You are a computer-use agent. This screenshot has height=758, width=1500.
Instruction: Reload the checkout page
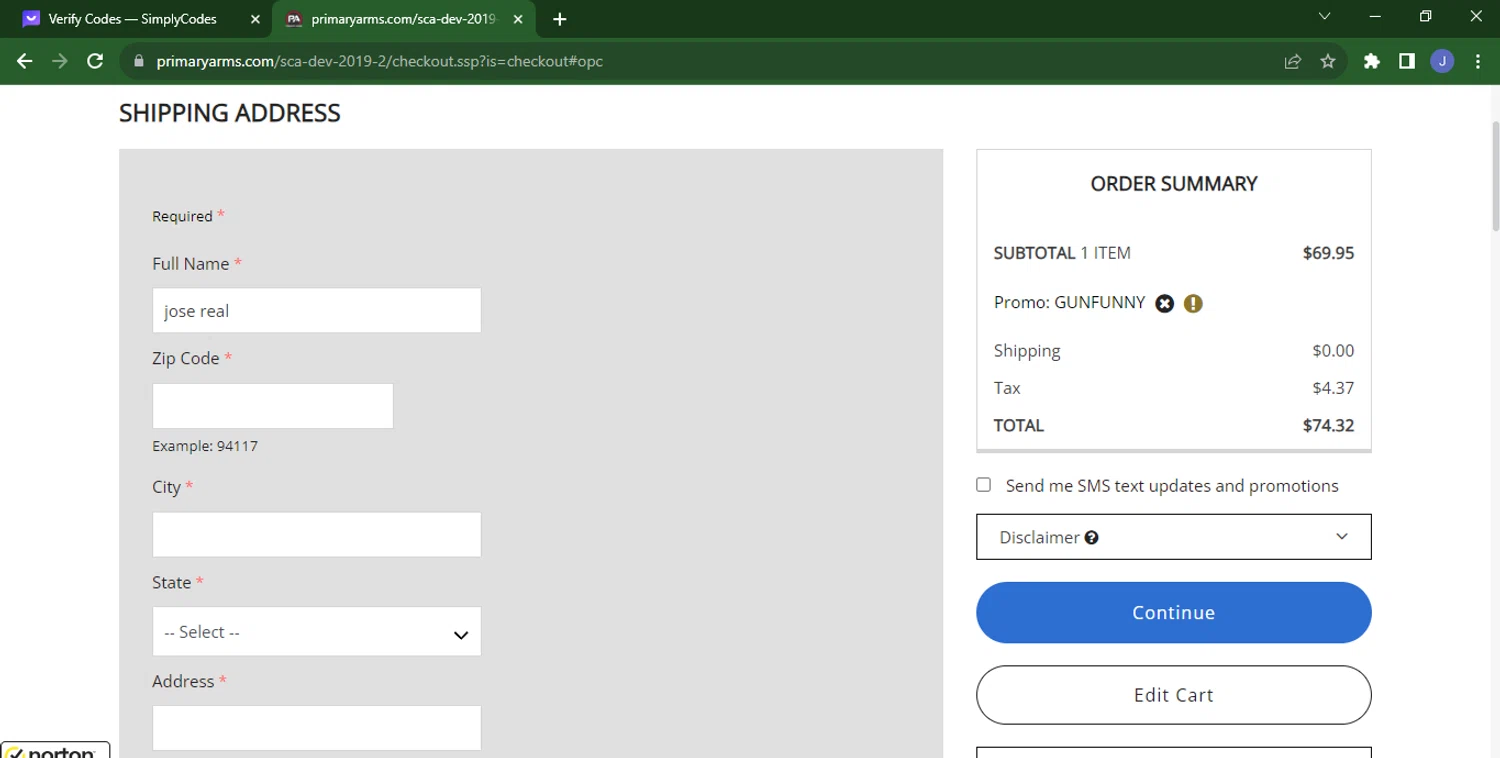click(x=95, y=61)
